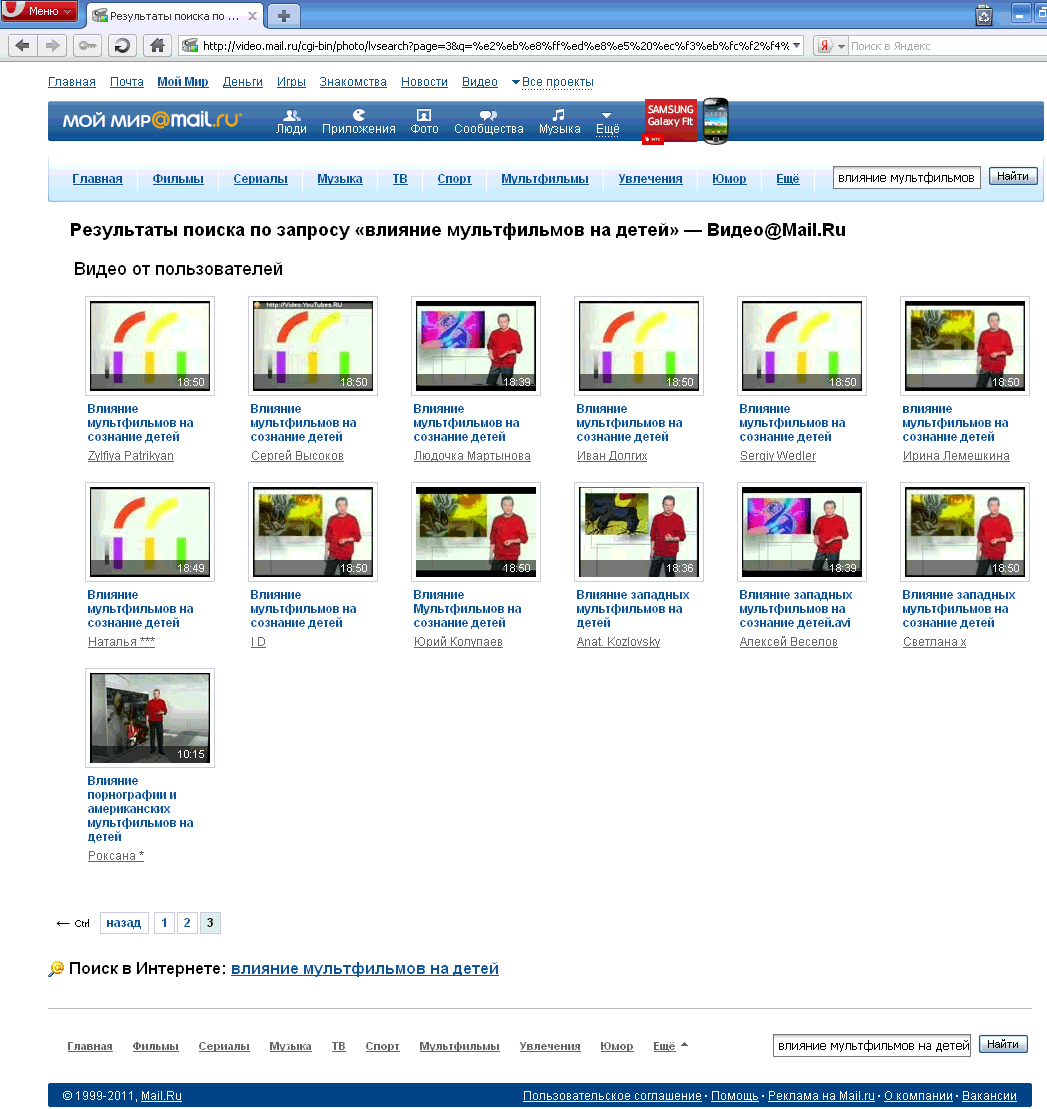Open Люди section in Мой Мир header
Viewport: 1047px width, 1109px height.
(291, 122)
